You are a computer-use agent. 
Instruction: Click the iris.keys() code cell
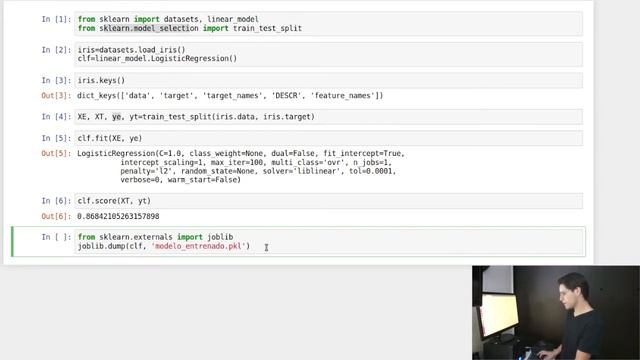pos(329,80)
